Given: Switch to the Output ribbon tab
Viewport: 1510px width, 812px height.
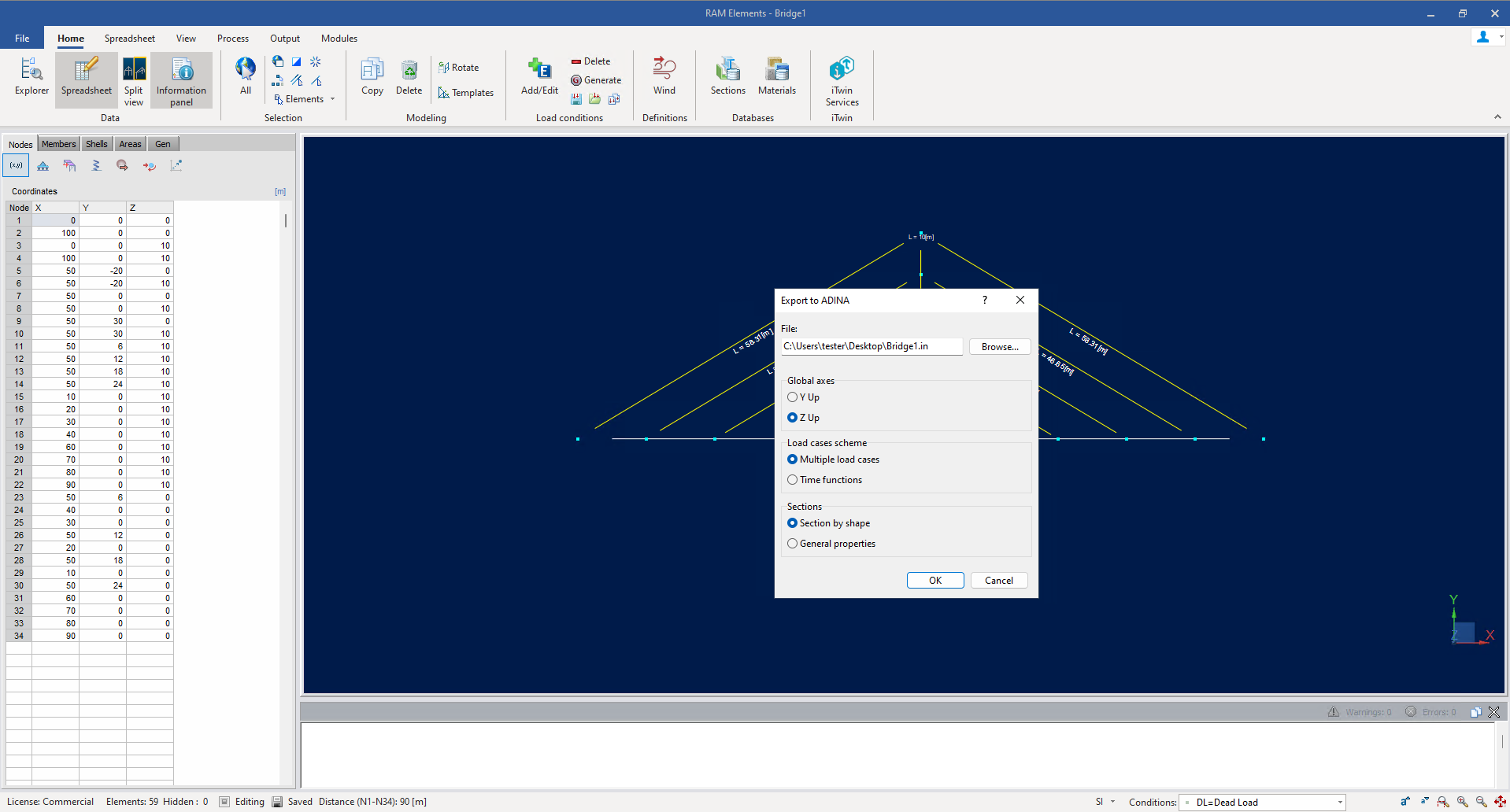Looking at the screenshot, I should [284, 39].
